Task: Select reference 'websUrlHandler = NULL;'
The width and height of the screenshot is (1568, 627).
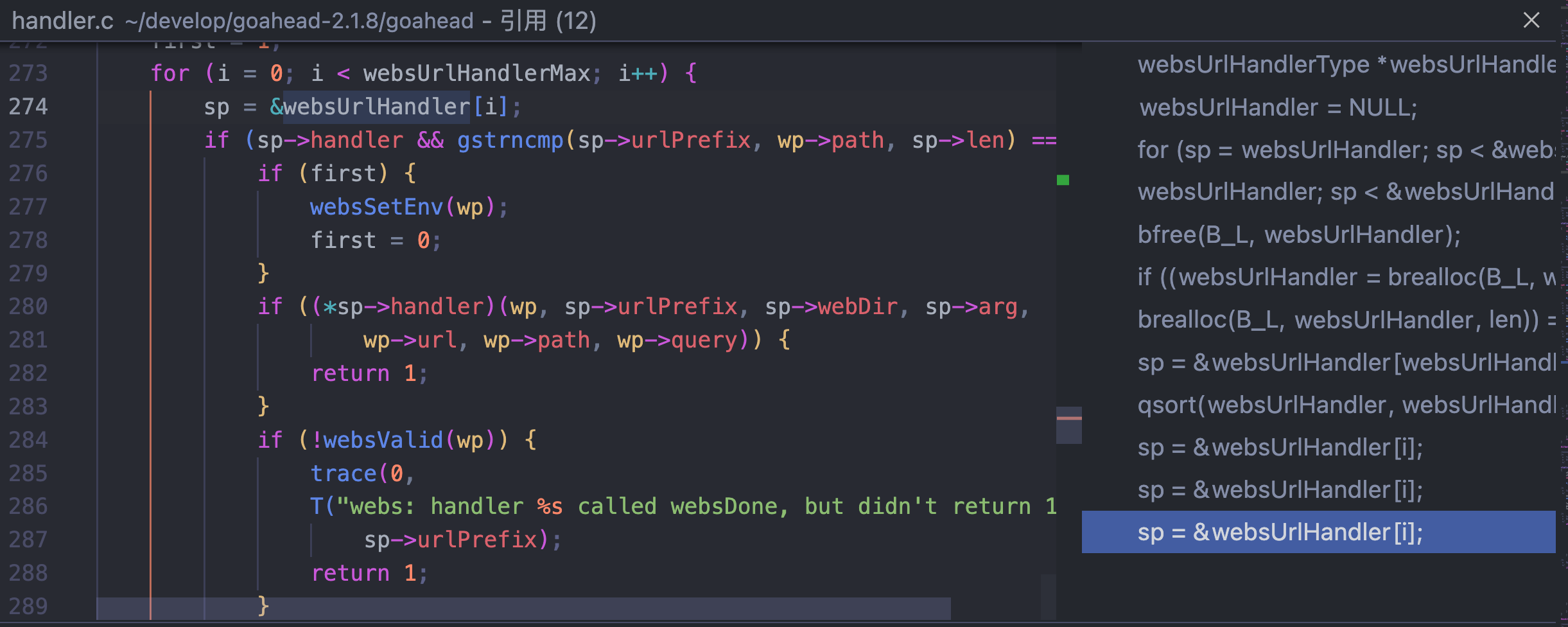Action: (1318, 107)
